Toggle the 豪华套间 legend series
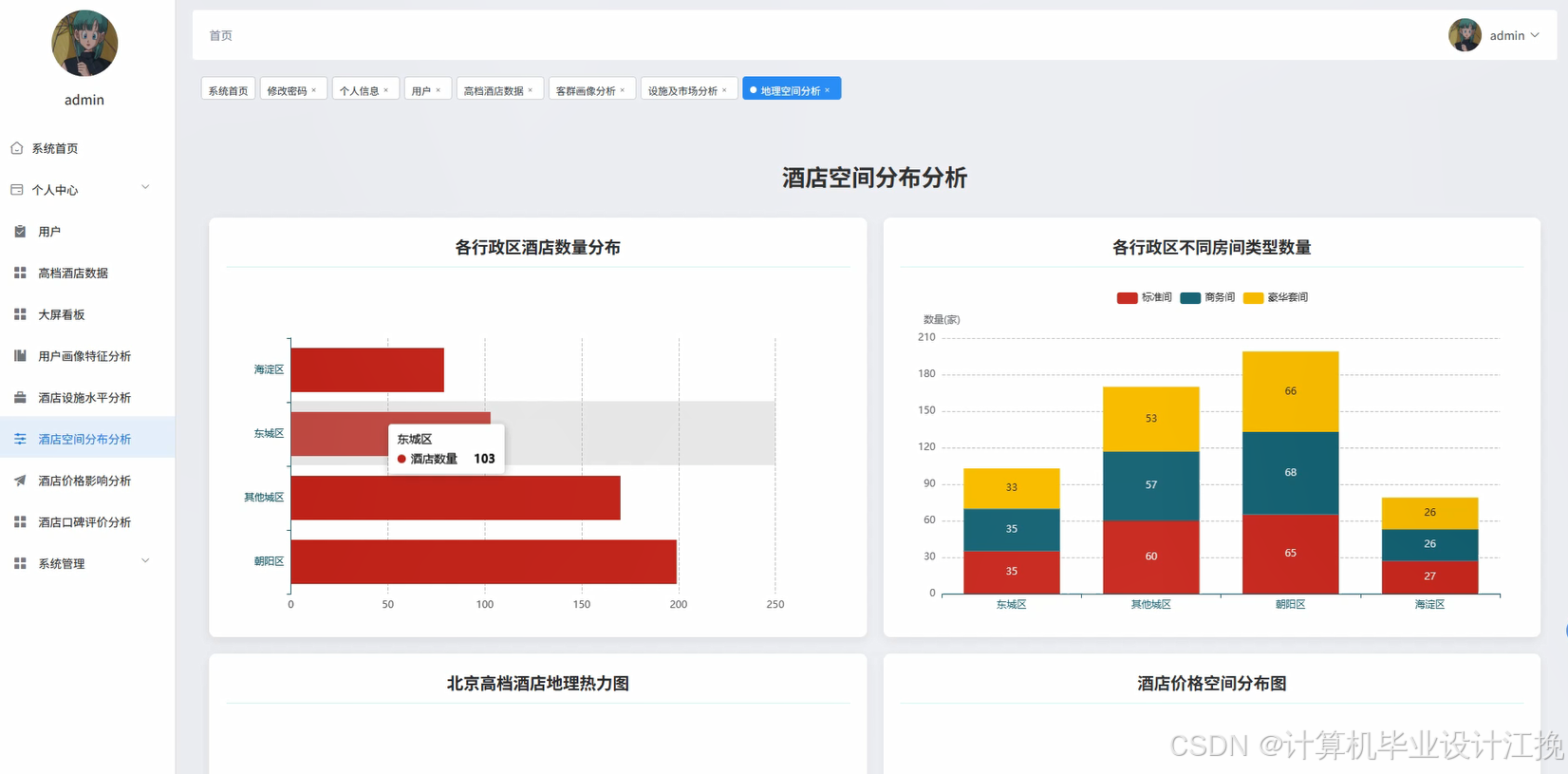 pos(1276,297)
